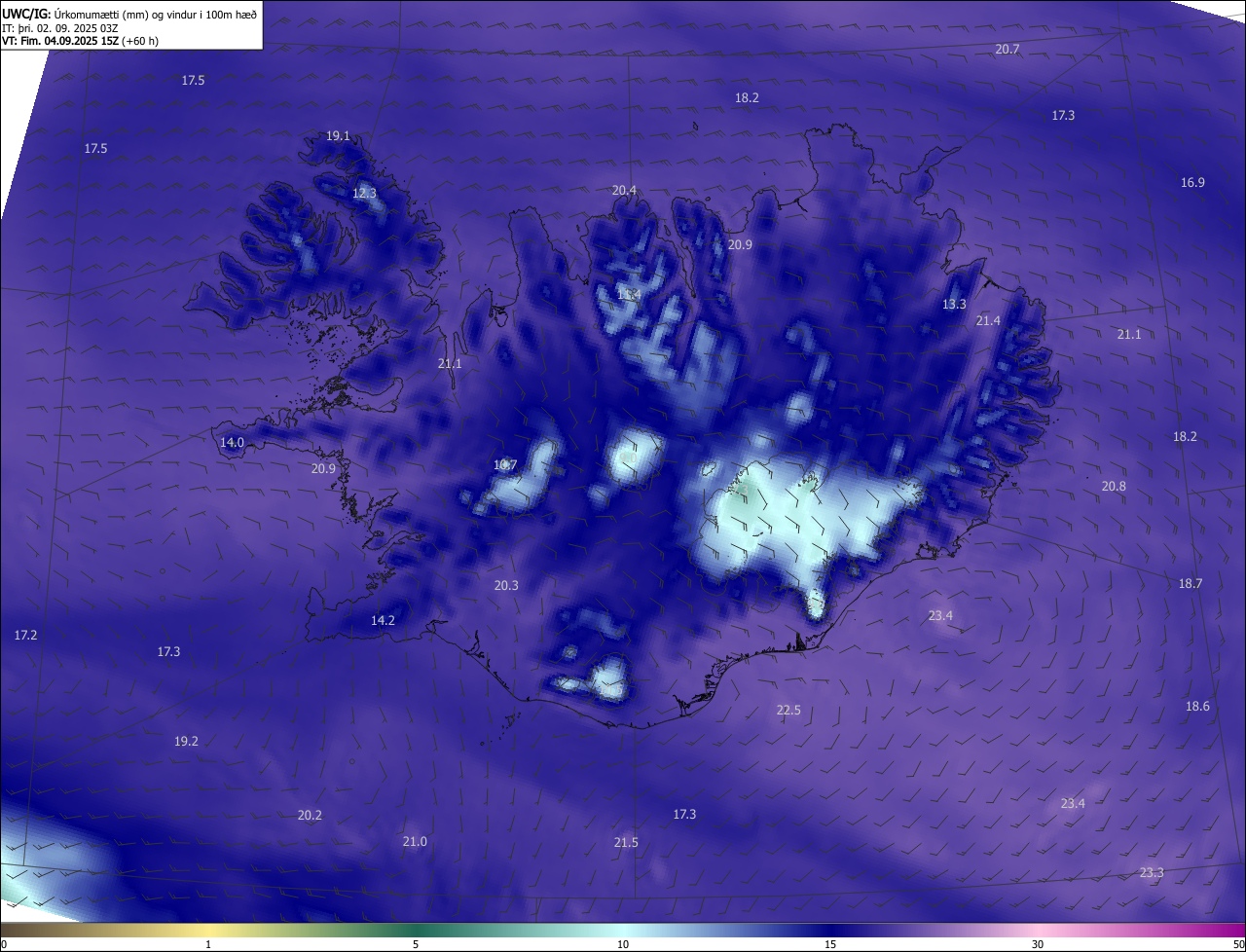Click the 13.3 value label
This screenshot has width=1246, height=952.
tap(954, 304)
